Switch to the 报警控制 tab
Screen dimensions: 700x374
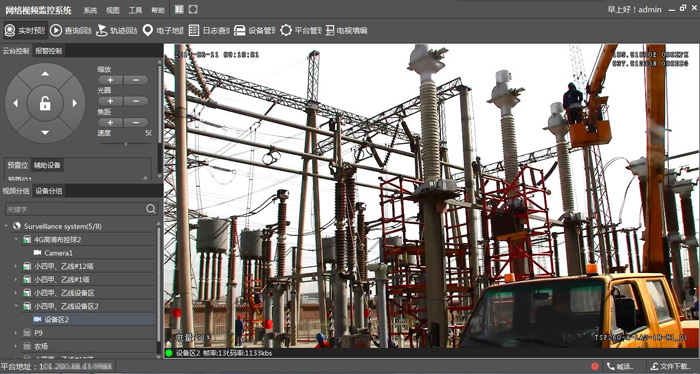click(49, 50)
